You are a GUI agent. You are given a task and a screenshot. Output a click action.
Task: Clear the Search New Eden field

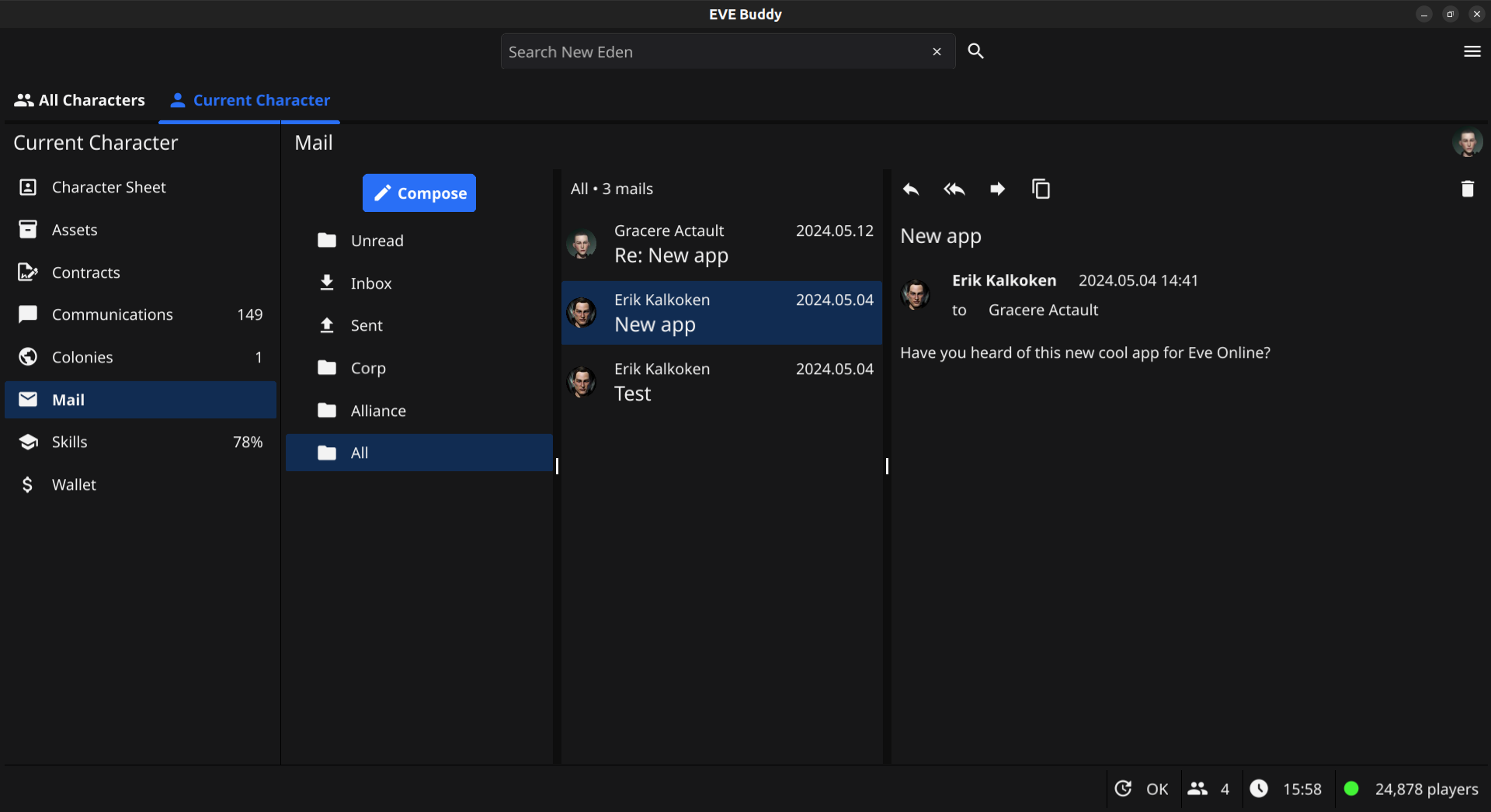(937, 52)
